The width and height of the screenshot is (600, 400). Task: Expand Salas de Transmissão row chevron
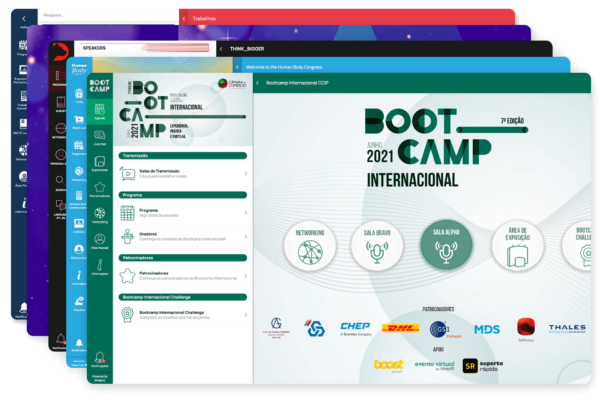click(x=245, y=174)
